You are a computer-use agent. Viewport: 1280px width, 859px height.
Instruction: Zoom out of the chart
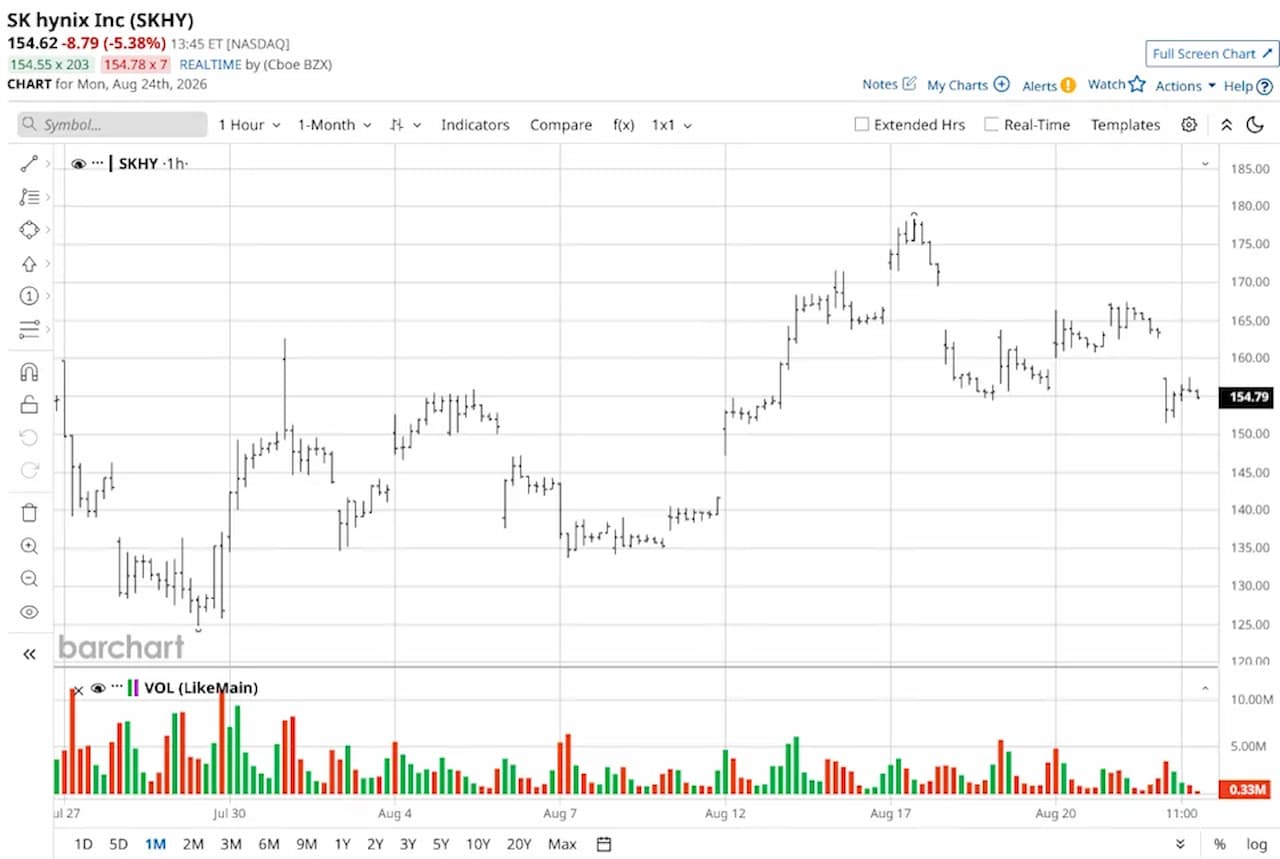coord(29,579)
